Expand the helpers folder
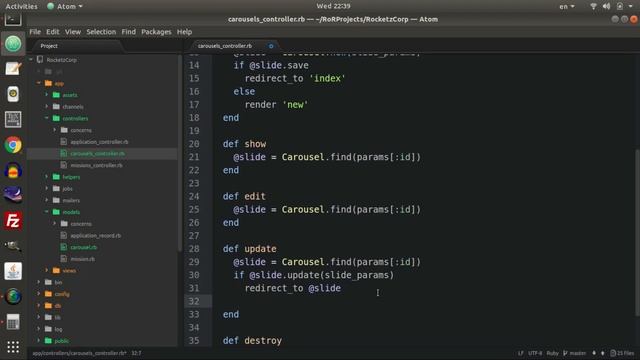Viewport: 640px width, 360px height. (x=47, y=177)
